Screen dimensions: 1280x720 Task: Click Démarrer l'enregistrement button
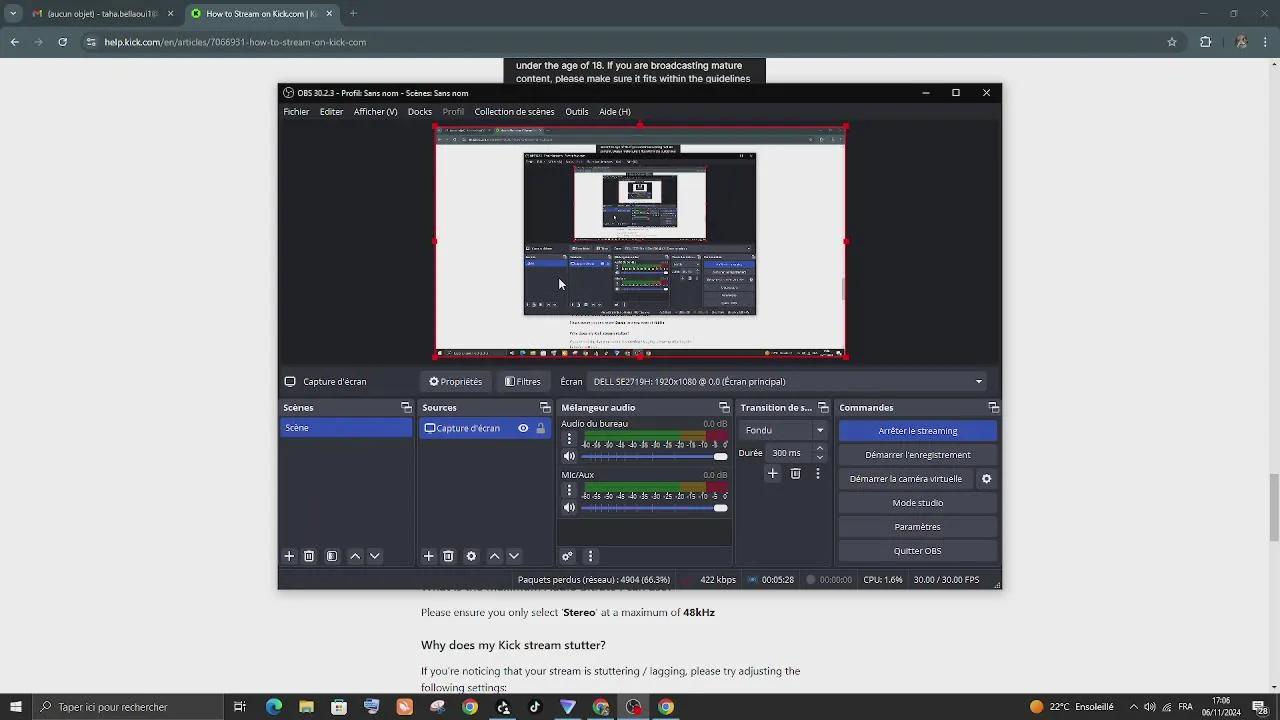click(917, 455)
